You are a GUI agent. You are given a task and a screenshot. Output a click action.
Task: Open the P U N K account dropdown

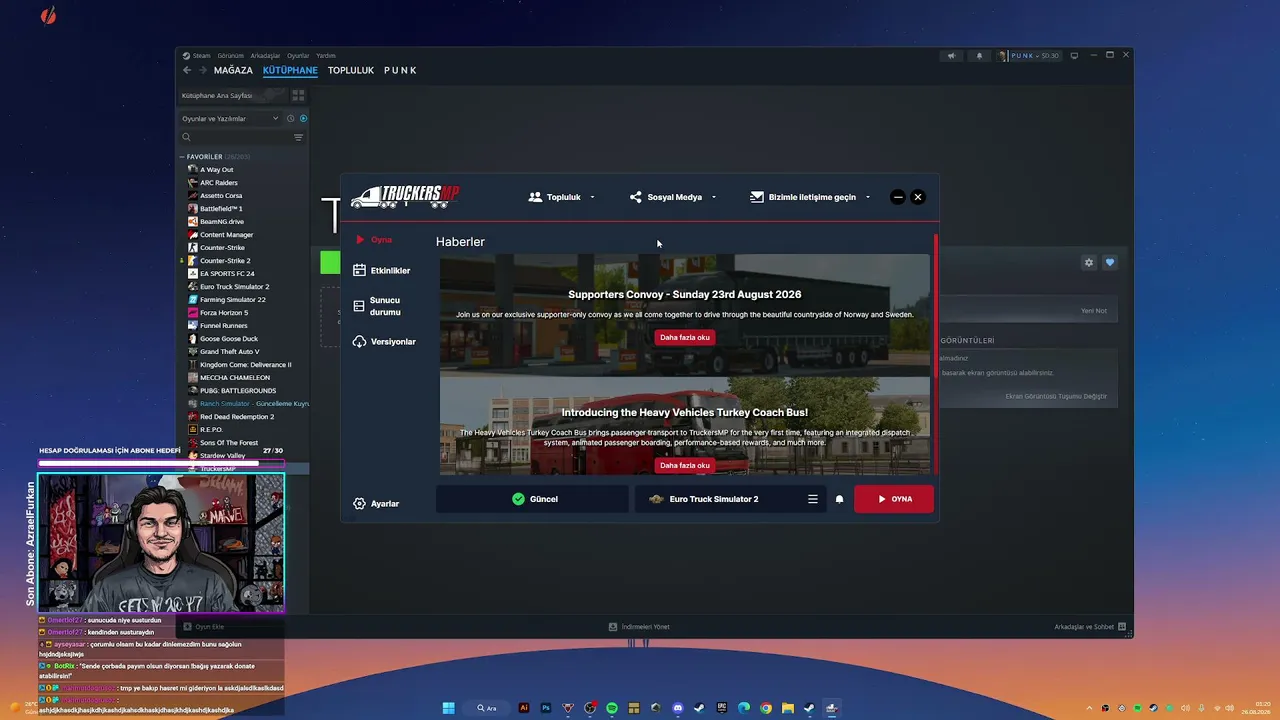click(x=1028, y=56)
